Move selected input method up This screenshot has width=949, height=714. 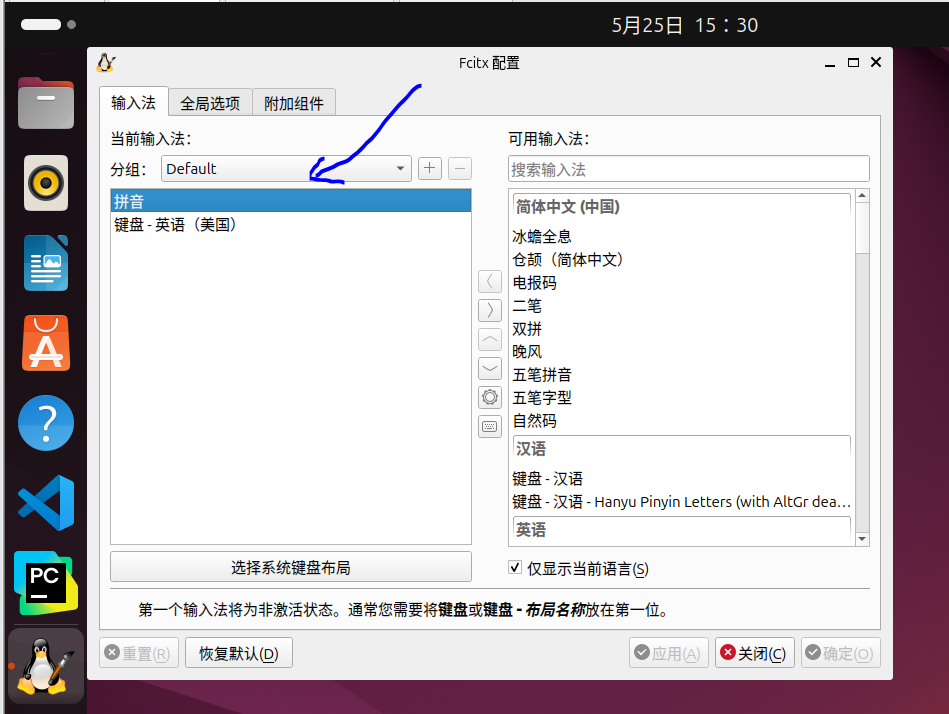click(490, 339)
